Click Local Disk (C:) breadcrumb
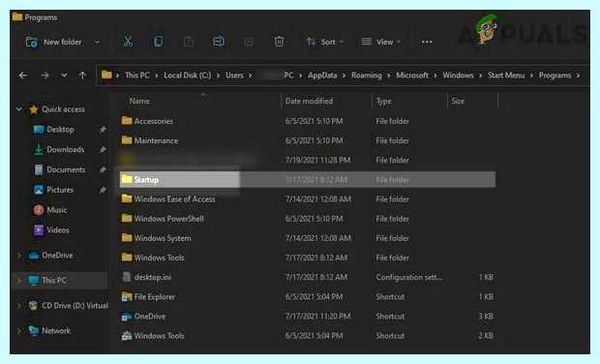 click(x=187, y=75)
